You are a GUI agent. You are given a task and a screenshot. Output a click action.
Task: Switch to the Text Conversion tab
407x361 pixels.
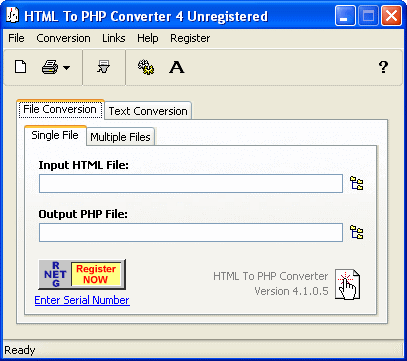[x=148, y=111]
